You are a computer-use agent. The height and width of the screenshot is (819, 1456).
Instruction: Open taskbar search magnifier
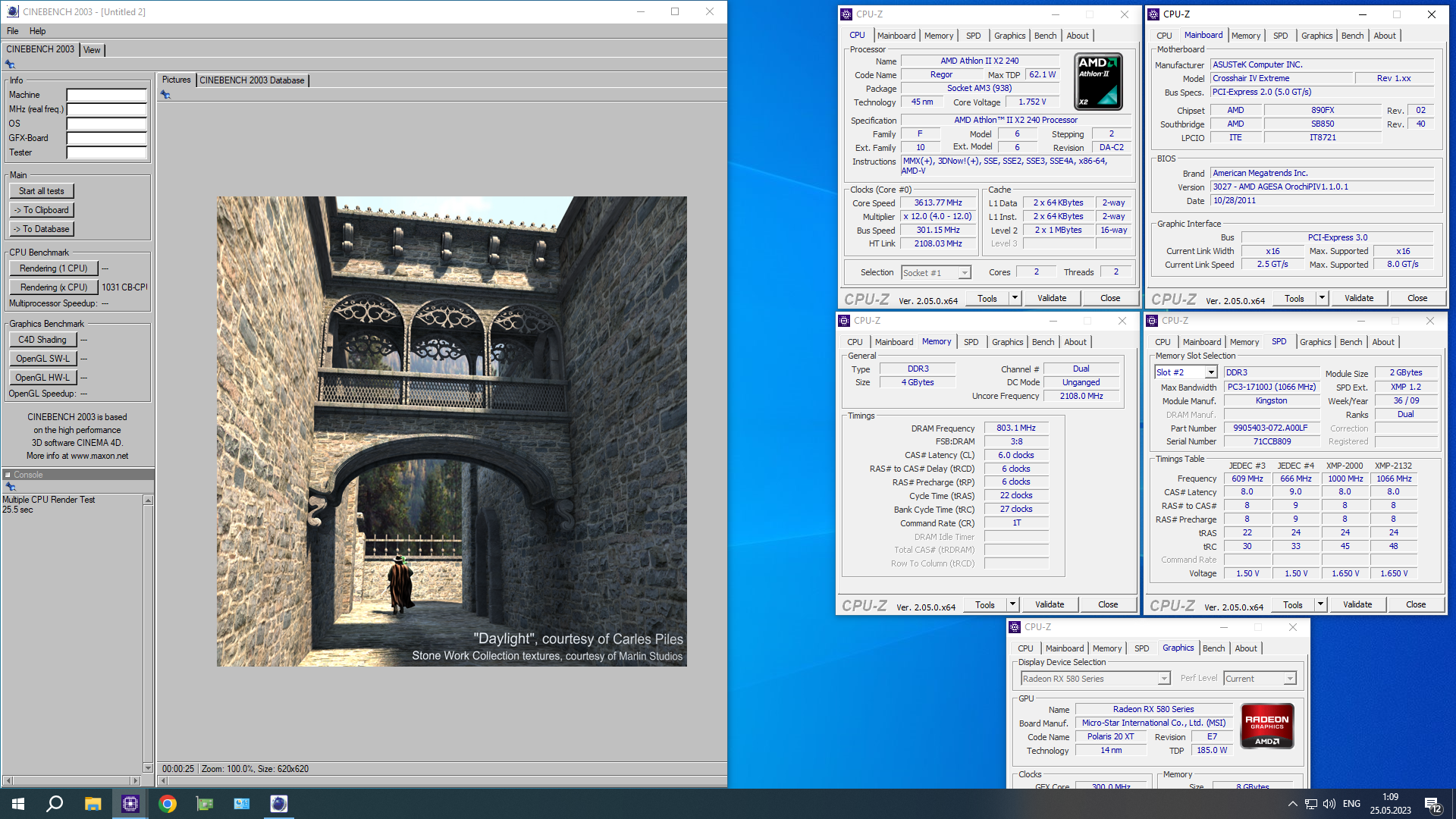coord(55,804)
